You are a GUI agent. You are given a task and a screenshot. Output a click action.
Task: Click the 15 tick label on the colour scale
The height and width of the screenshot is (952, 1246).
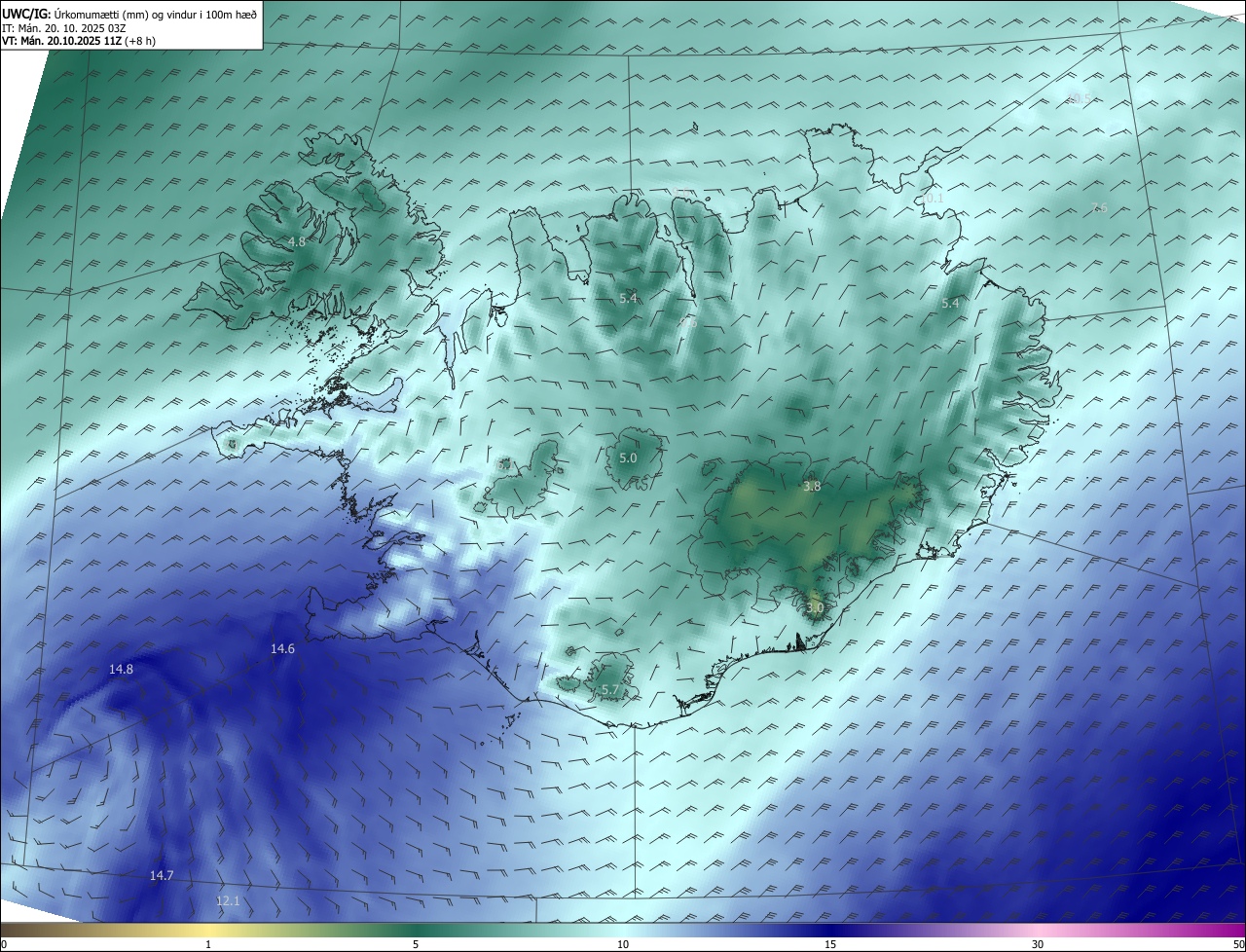pyautogui.click(x=830, y=944)
